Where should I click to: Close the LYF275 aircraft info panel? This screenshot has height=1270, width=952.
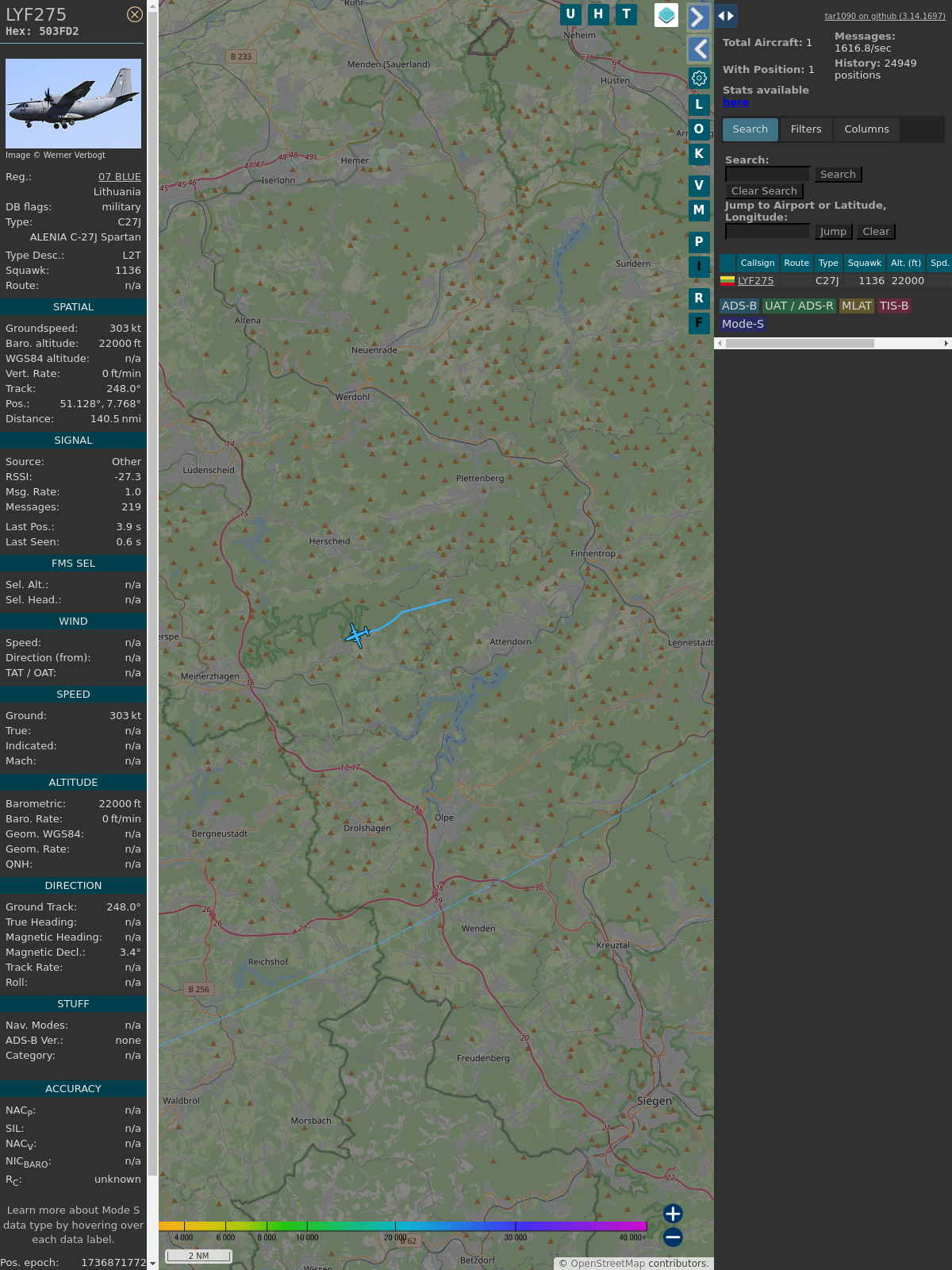(135, 14)
